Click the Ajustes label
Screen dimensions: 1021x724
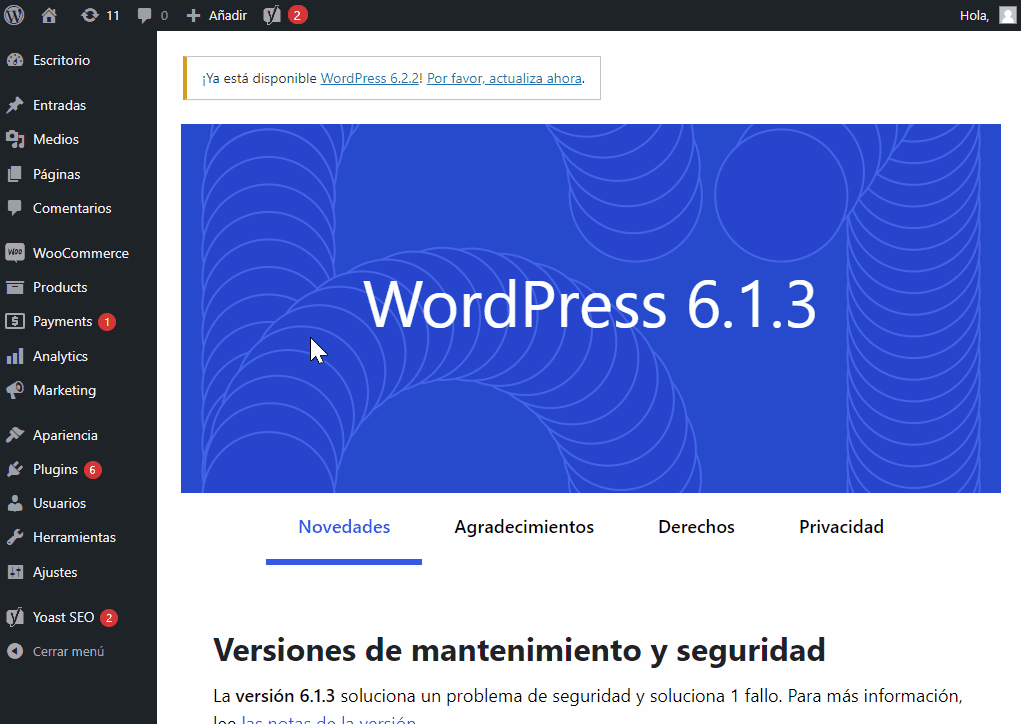click(55, 572)
